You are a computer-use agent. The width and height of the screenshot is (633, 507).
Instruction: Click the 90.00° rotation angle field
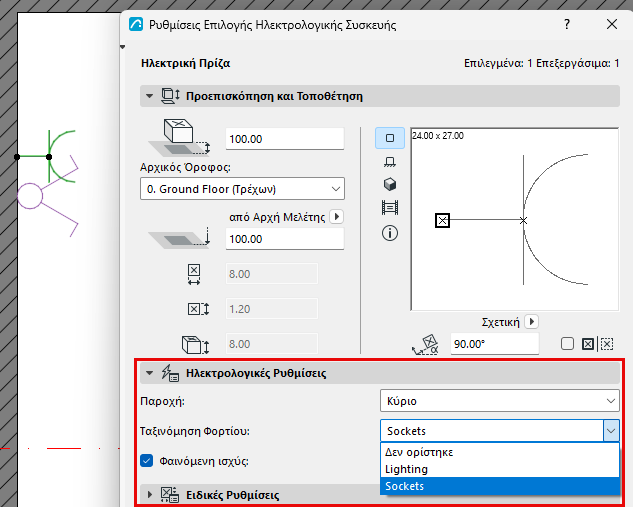pos(495,344)
